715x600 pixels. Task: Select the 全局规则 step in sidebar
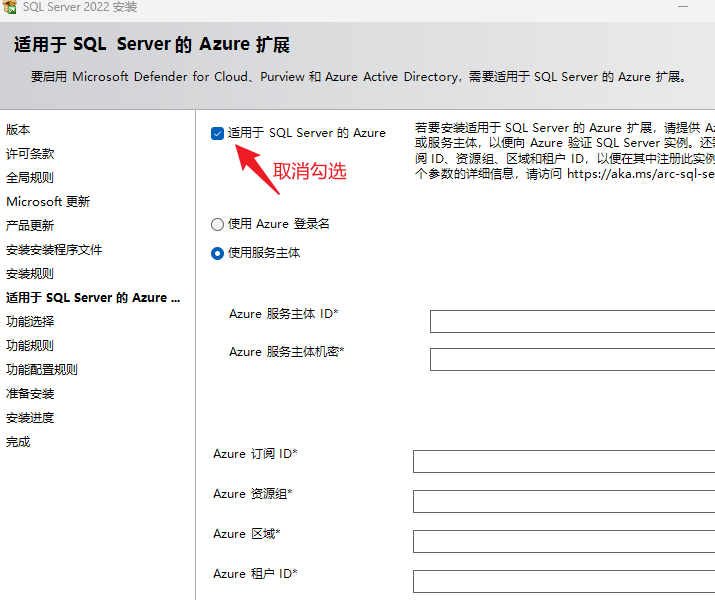(x=30, y=177)
